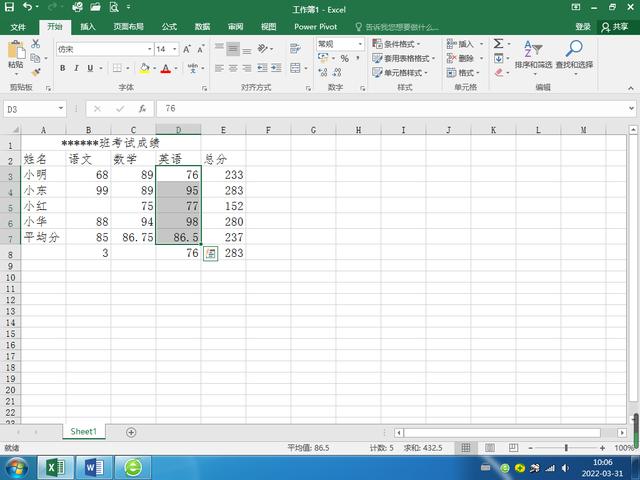Click the Cut scissors icon
This screenshot has height=480, width=640.
point(36,43)
